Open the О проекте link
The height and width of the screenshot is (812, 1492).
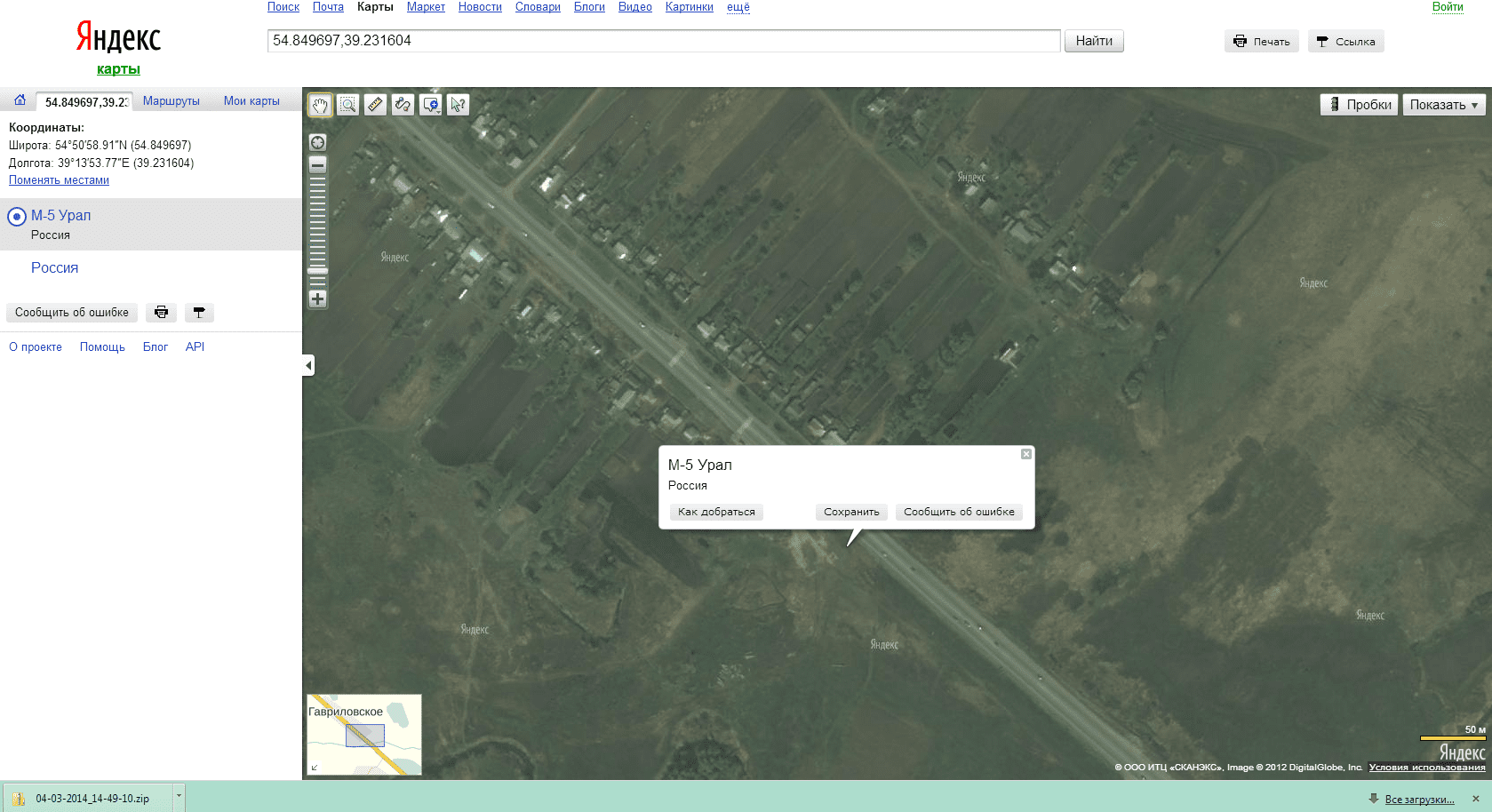(36, 347)
